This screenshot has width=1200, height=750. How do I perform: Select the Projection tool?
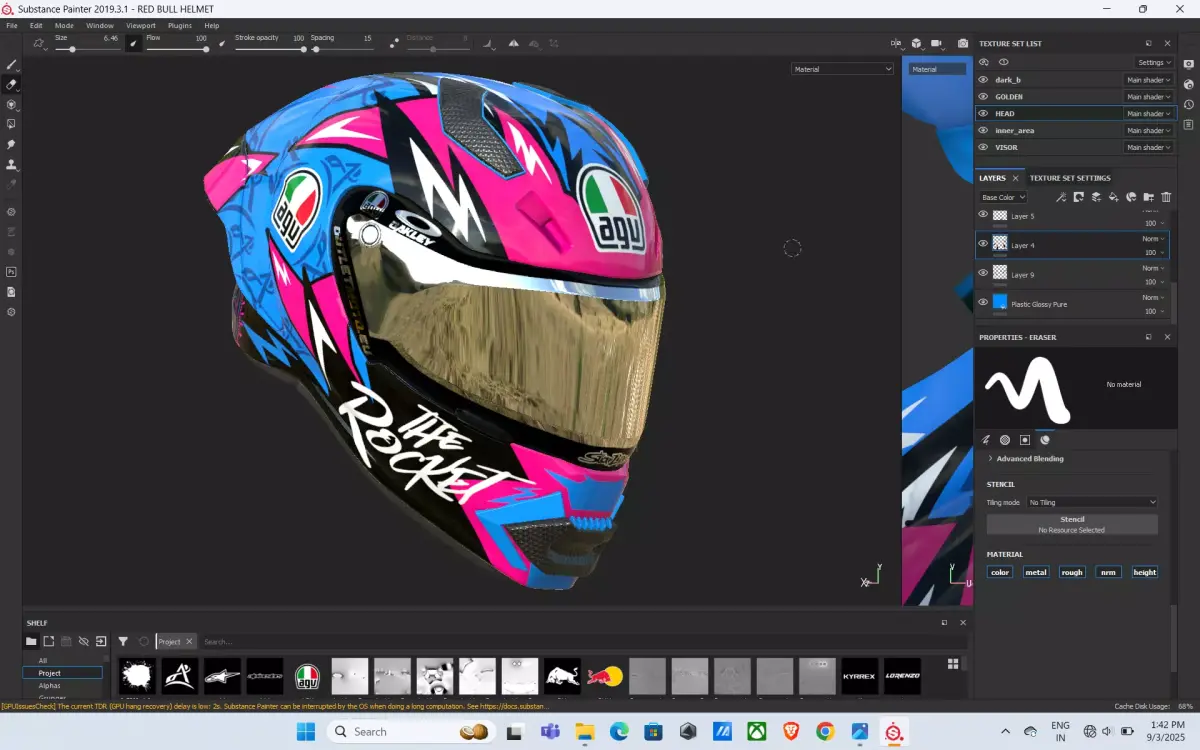11,104
